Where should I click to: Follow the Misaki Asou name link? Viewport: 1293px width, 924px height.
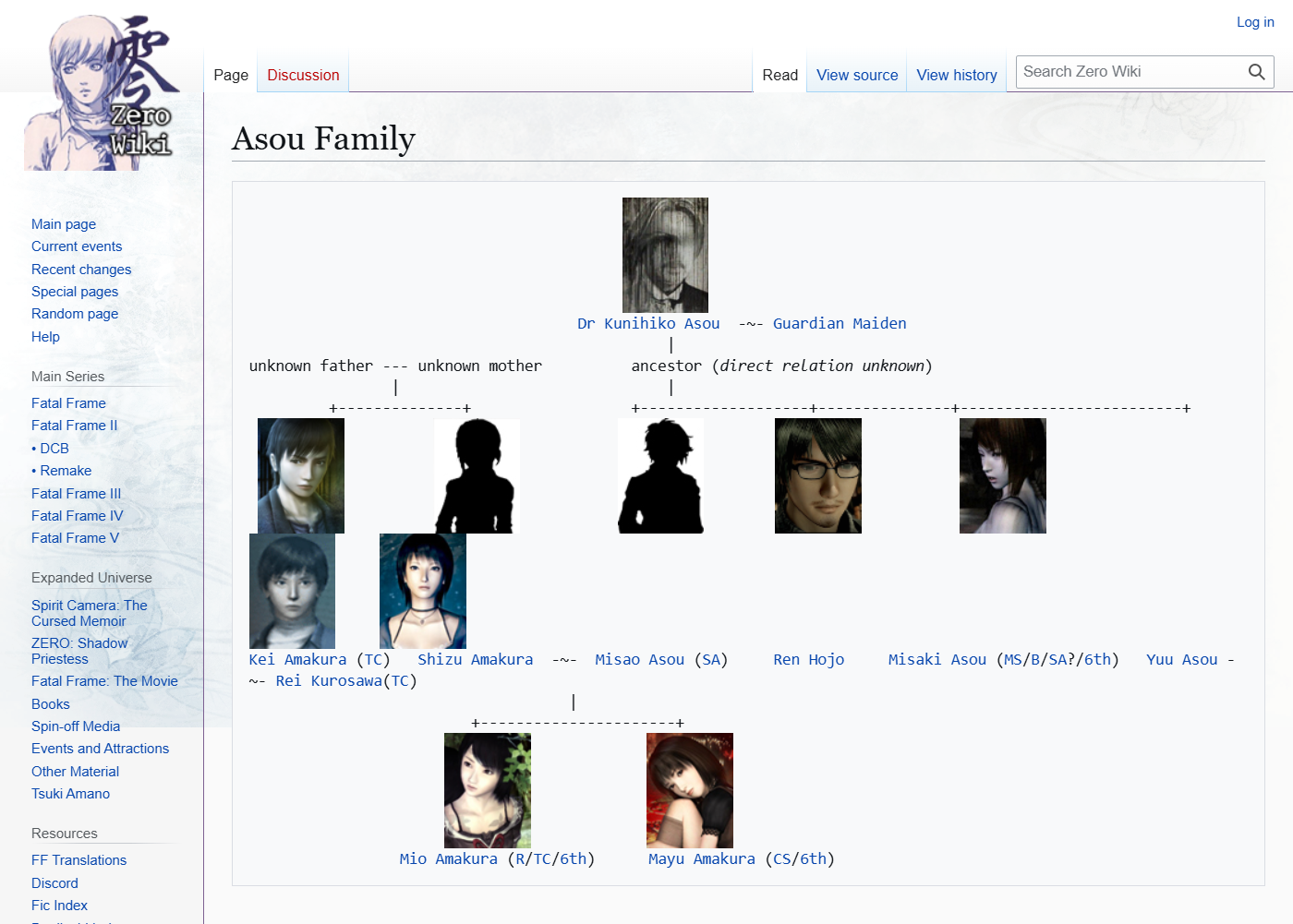(x=937, y=659)
